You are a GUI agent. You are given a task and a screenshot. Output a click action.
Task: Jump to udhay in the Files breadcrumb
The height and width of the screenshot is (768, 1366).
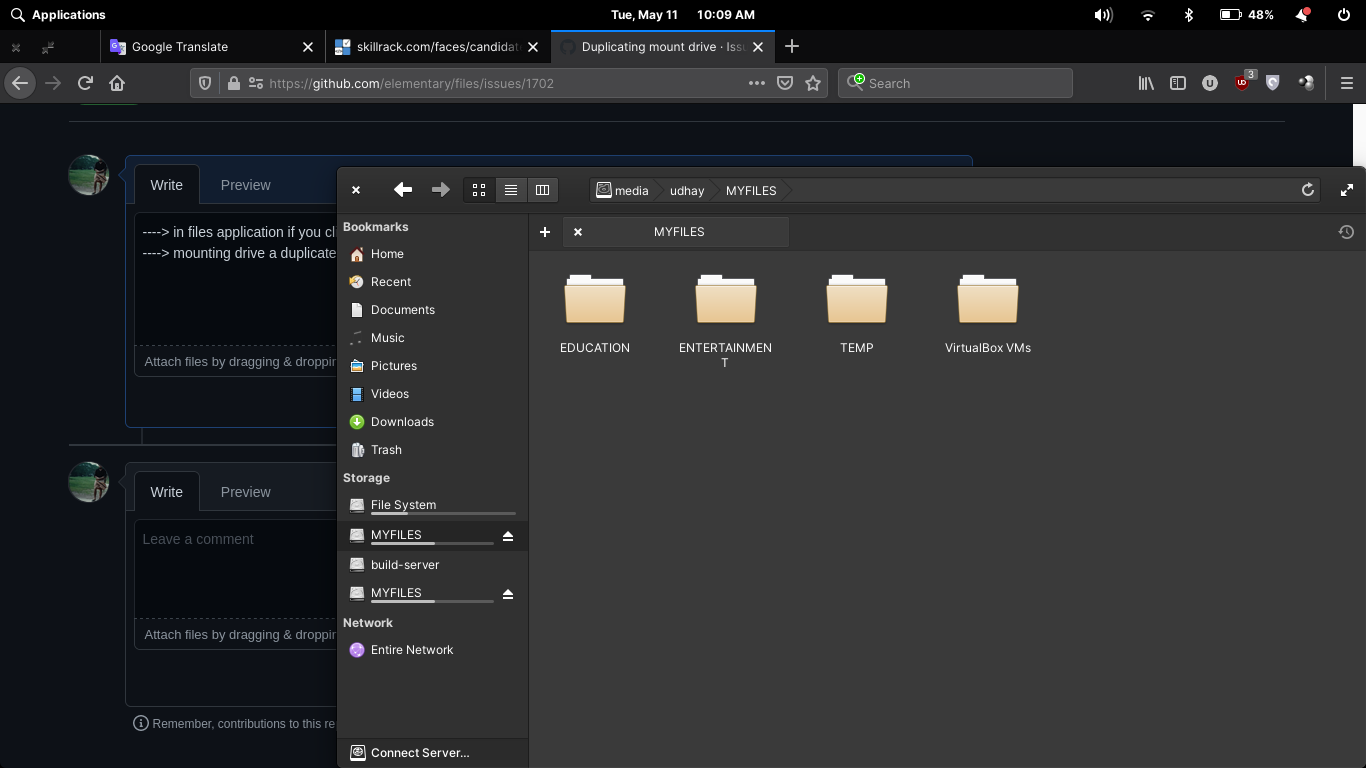click(687, 190)
